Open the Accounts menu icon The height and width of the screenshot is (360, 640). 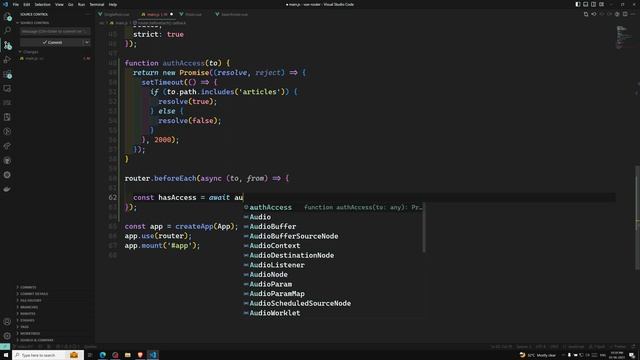point(7,322)
